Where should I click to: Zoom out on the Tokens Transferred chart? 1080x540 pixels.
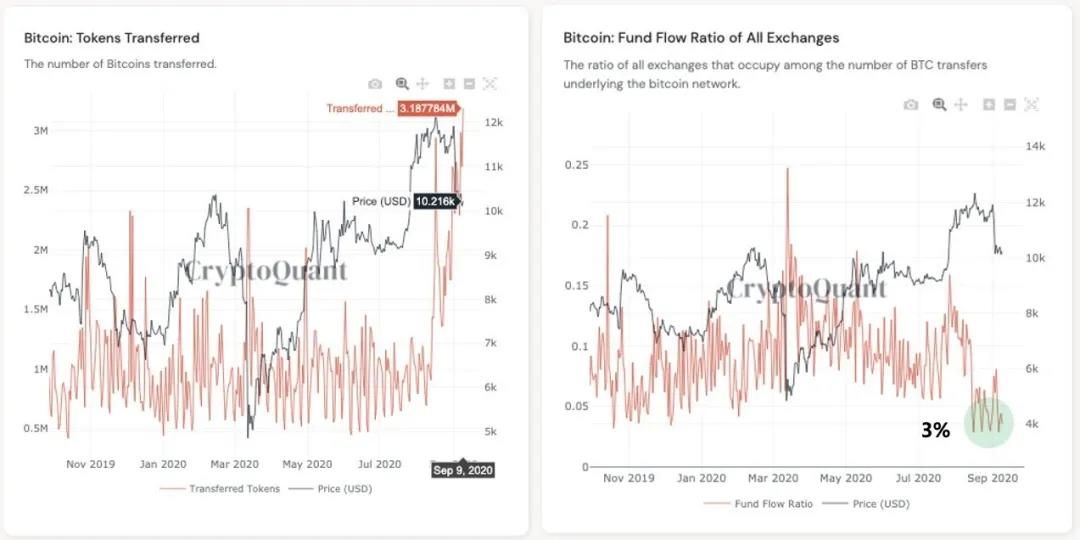coord(469,84)
